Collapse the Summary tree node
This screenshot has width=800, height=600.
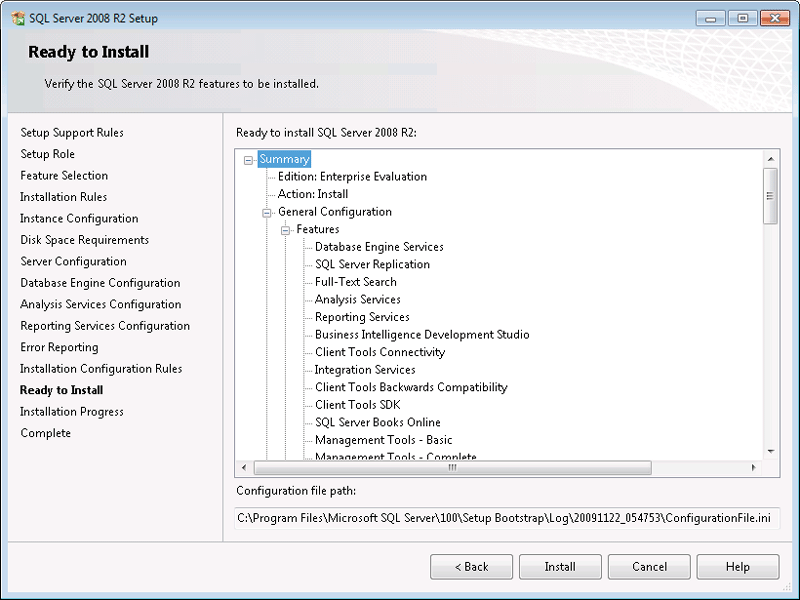pyautogui.click(x=248, y=160)
